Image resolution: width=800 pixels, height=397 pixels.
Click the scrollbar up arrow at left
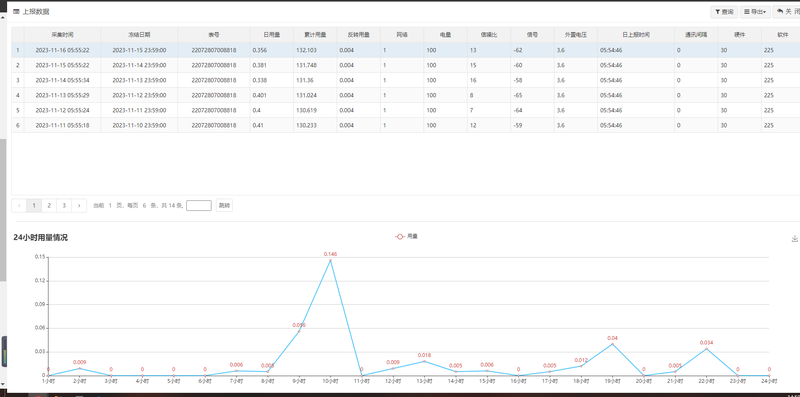coord(3,18)
